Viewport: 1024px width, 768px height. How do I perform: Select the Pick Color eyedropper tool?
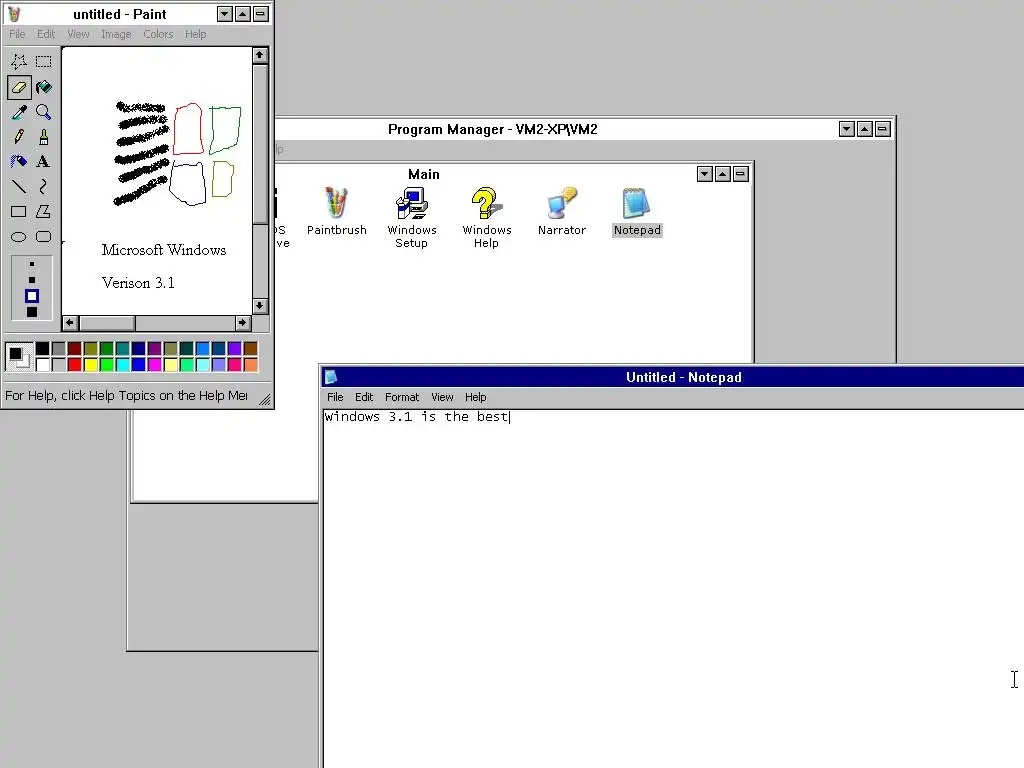tap(19, 112)
